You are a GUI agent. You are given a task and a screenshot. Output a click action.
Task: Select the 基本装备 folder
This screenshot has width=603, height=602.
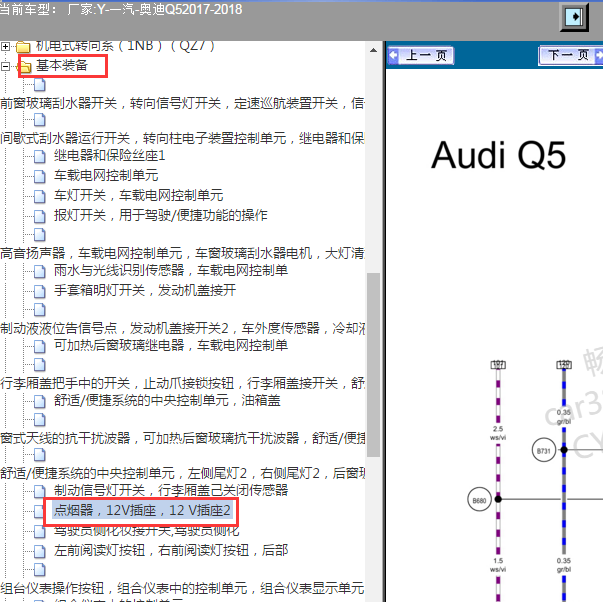point(62,65)
